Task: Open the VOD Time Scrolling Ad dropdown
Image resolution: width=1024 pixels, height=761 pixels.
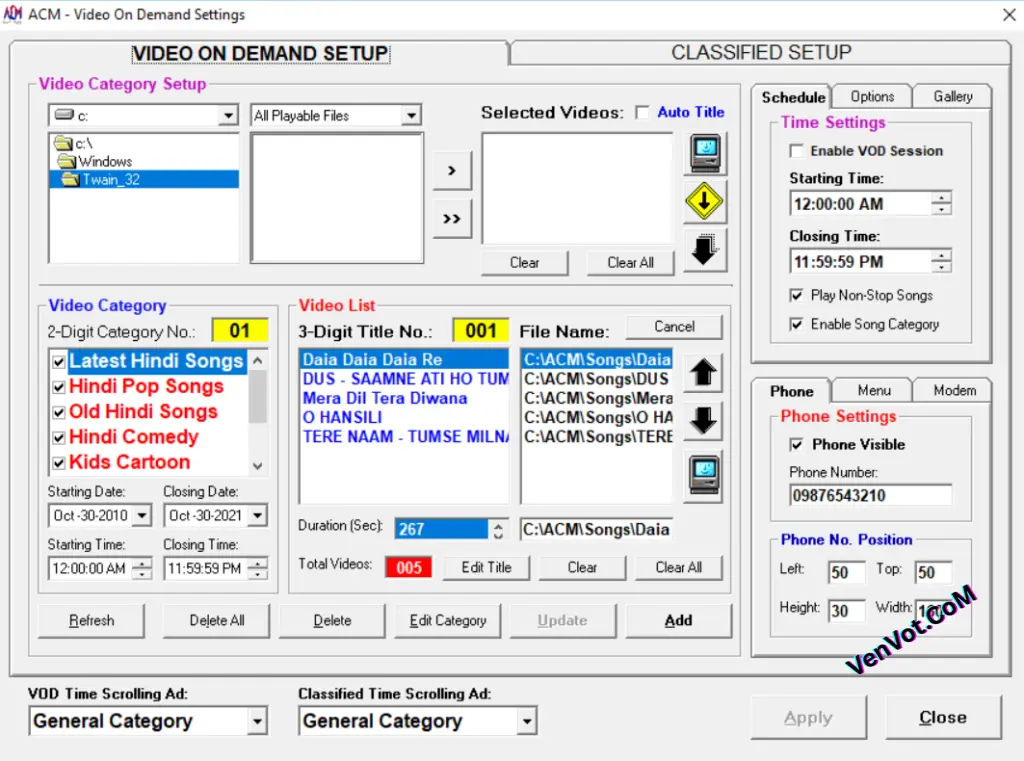Action: 258,720
